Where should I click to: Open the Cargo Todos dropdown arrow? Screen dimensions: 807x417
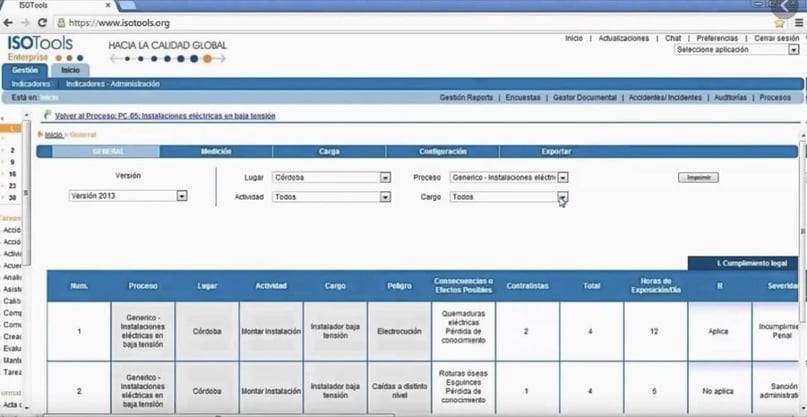(563, 197)
